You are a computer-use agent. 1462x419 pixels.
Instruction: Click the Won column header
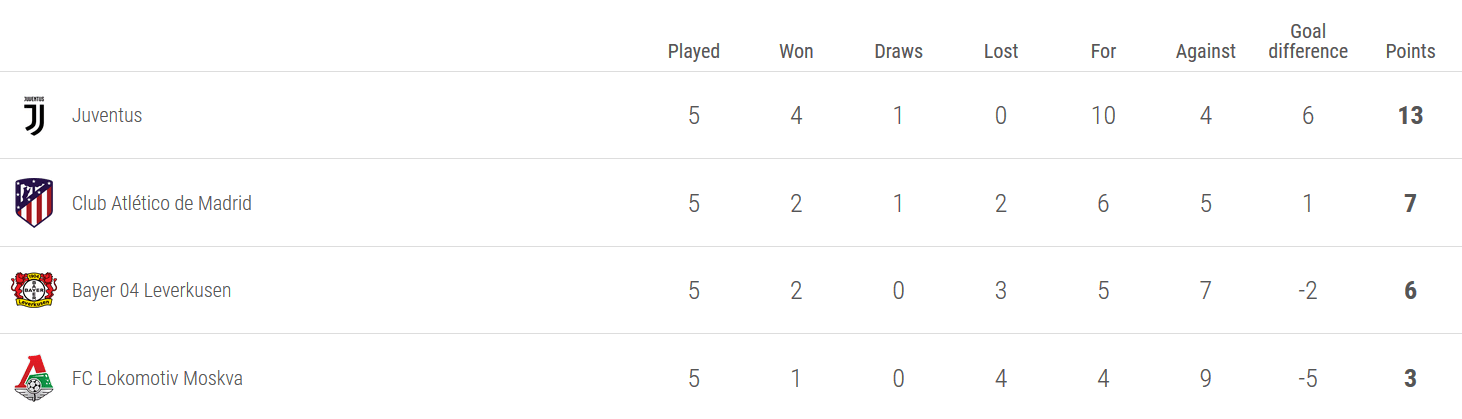click(796, 51)
